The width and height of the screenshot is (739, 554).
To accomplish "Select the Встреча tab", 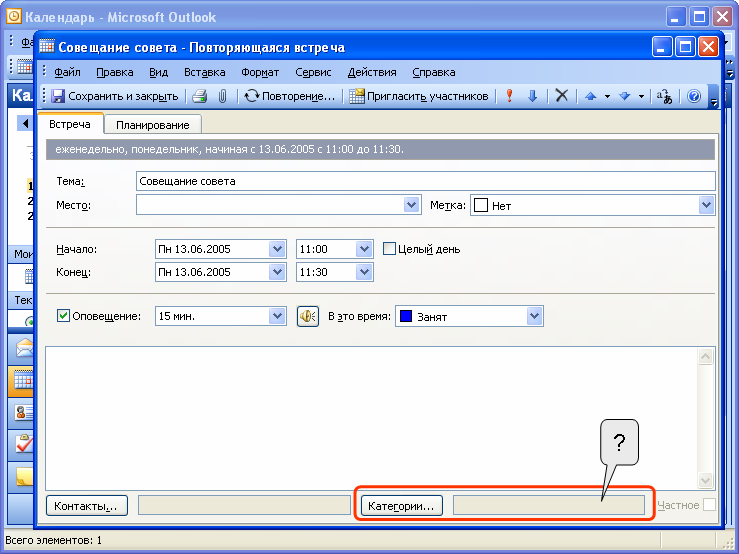I will 70,124.
